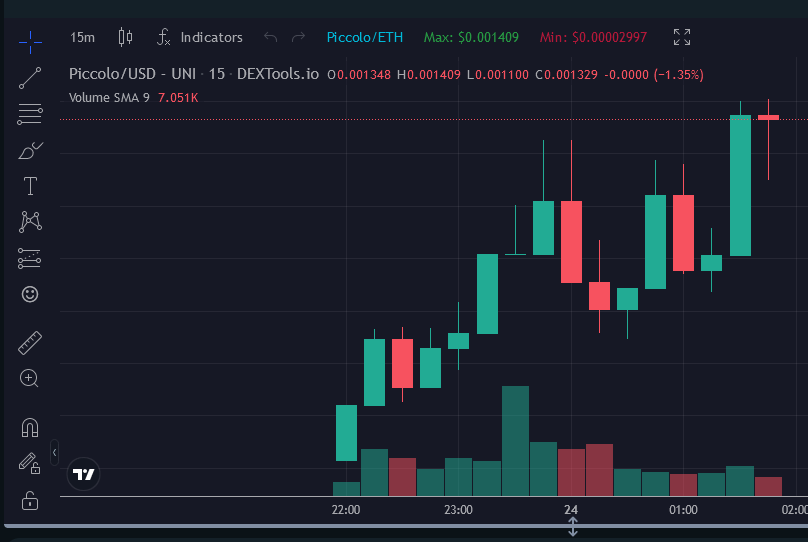808x542 pixels.
Task: Click the TradingView logo badge
Action: [x=83, y=474]
